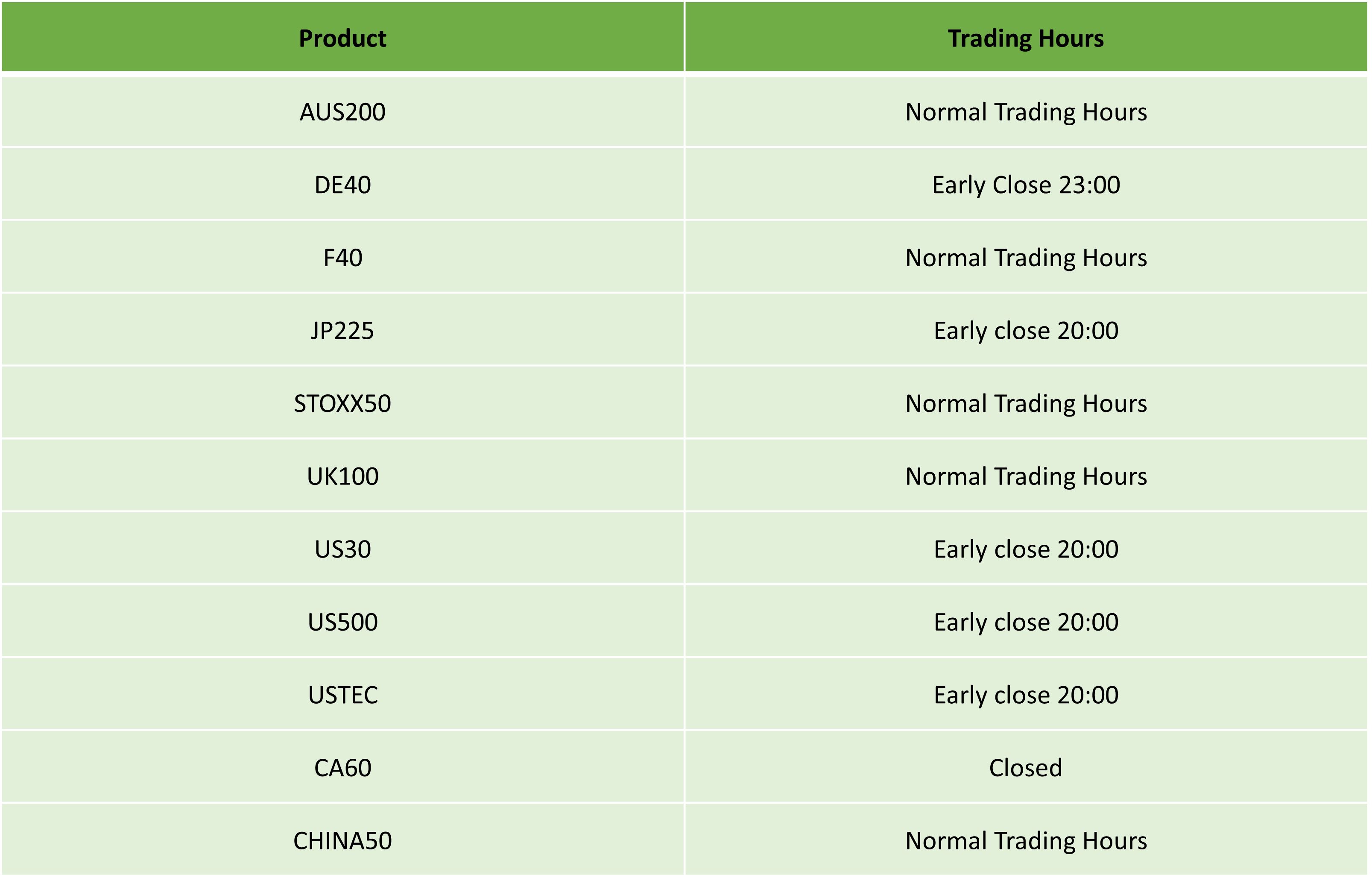Select the CA60 product cell
Screen dimensions: 1372x878
[x=342, y=767]
